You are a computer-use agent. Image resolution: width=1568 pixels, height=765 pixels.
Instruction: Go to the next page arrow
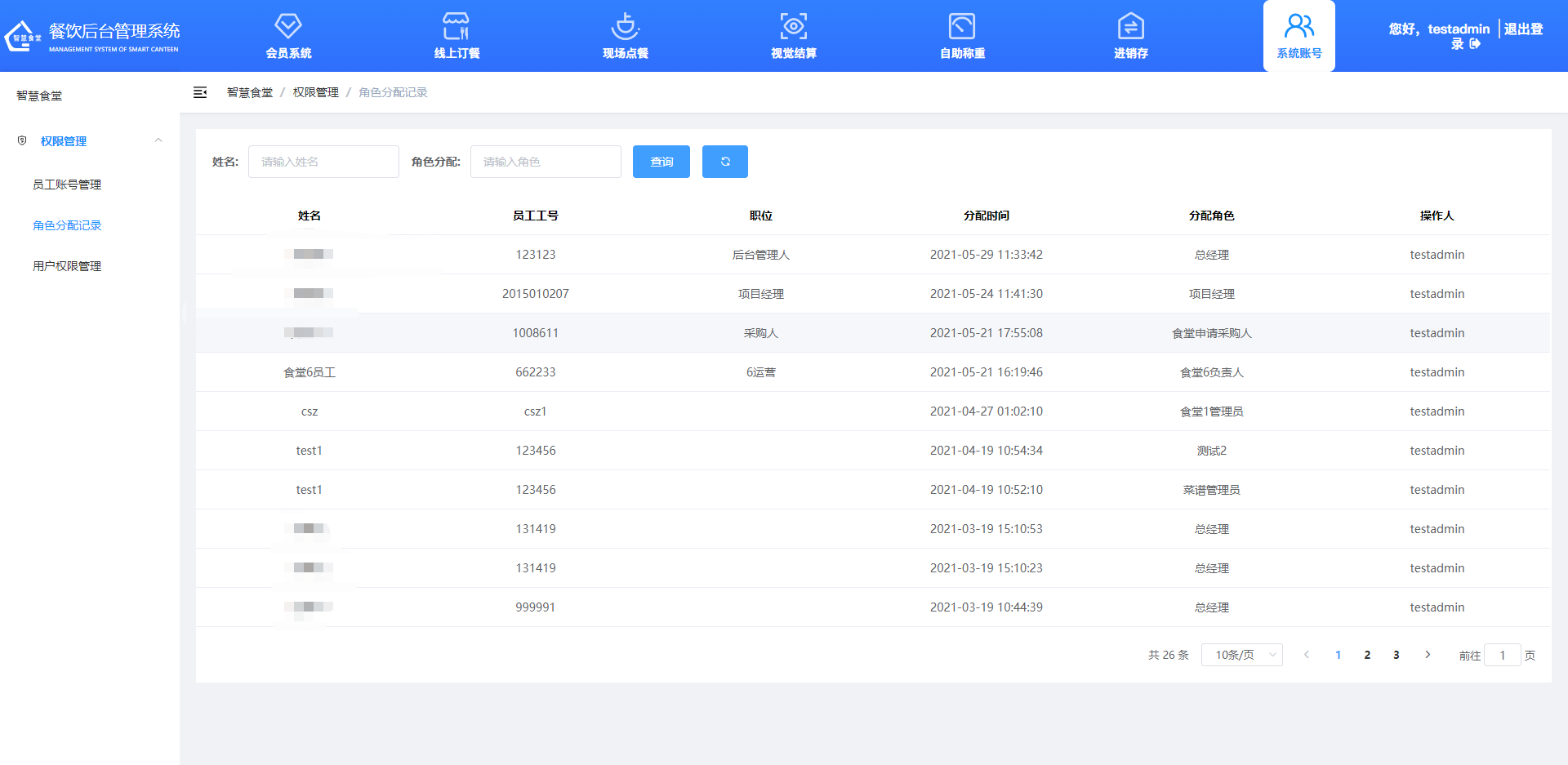[x=1428, y=655]
